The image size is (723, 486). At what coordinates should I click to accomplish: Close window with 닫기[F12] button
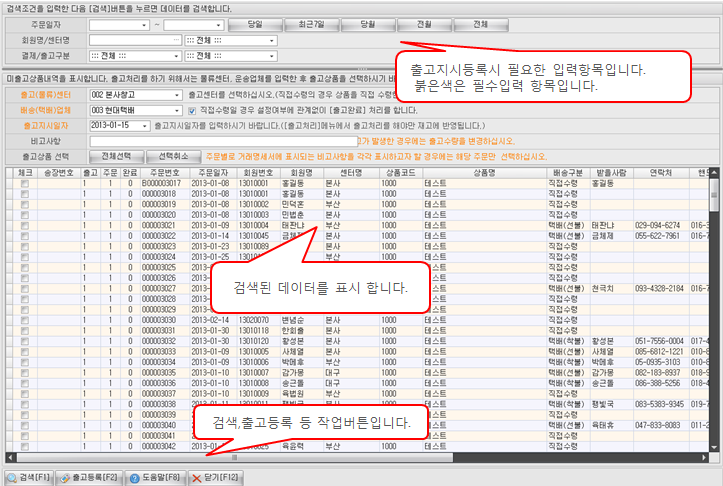[x=215, y=478]
